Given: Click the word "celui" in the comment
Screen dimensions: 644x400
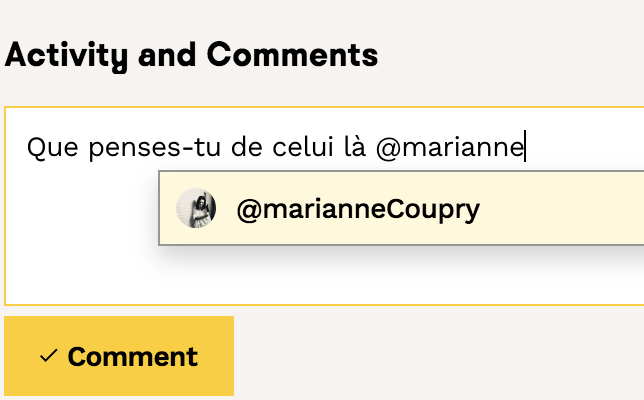Looking at the screenshot, I should point(300,148).
